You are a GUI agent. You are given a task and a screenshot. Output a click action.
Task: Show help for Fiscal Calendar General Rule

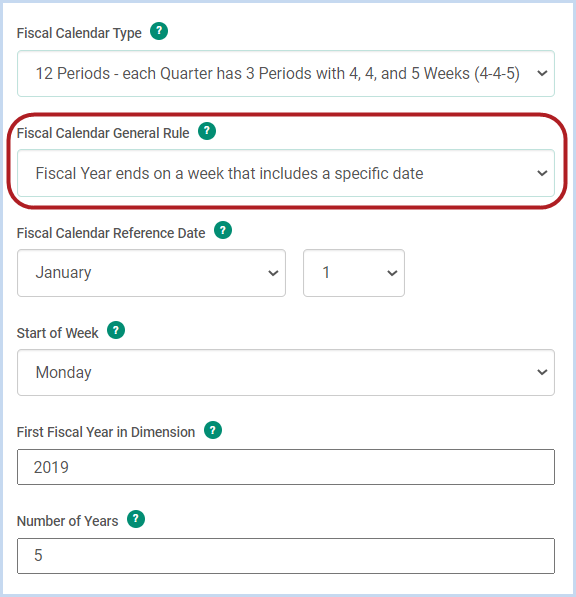[x=207, y=131]
